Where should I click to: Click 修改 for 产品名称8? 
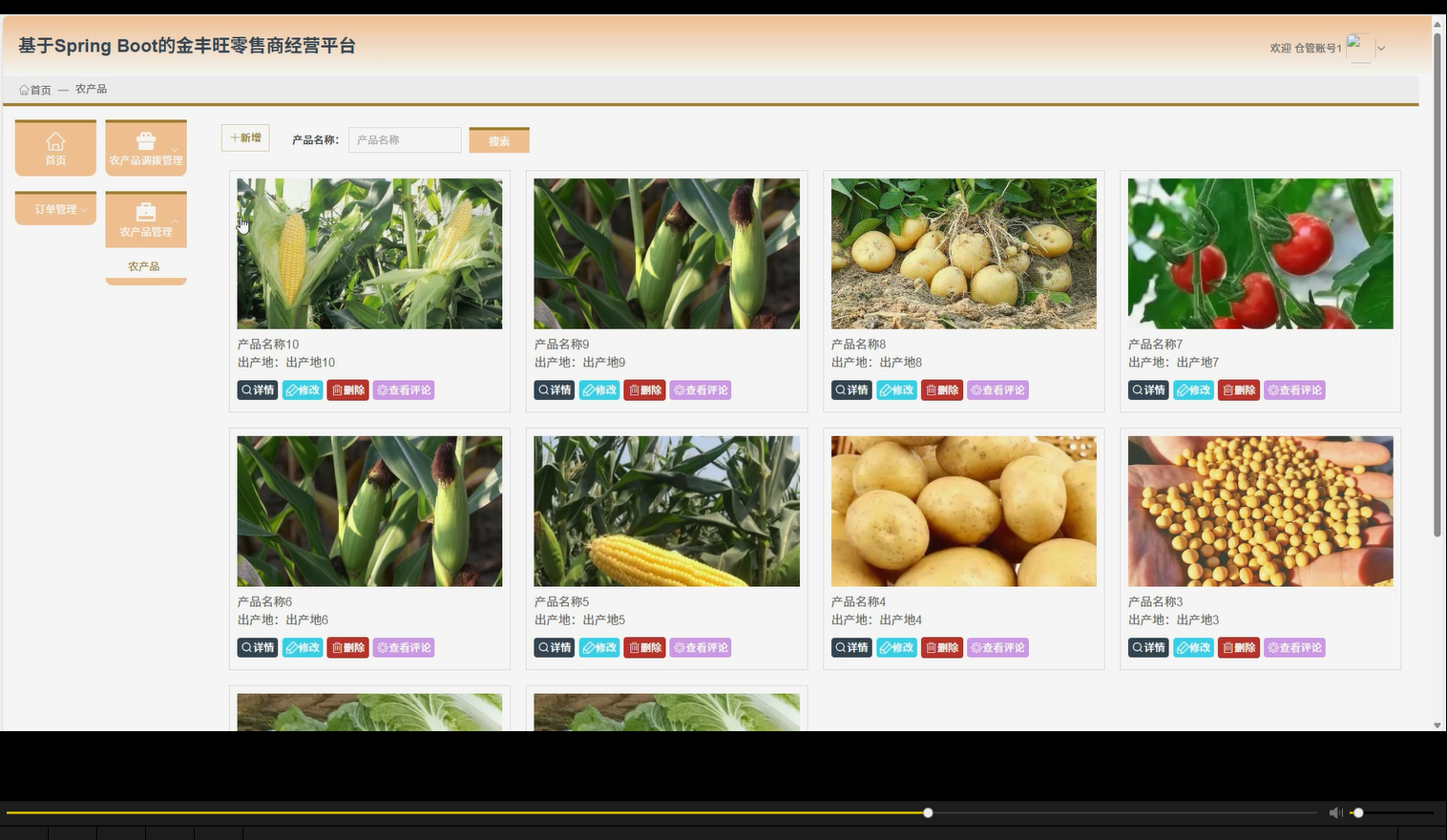pos(896,390)
